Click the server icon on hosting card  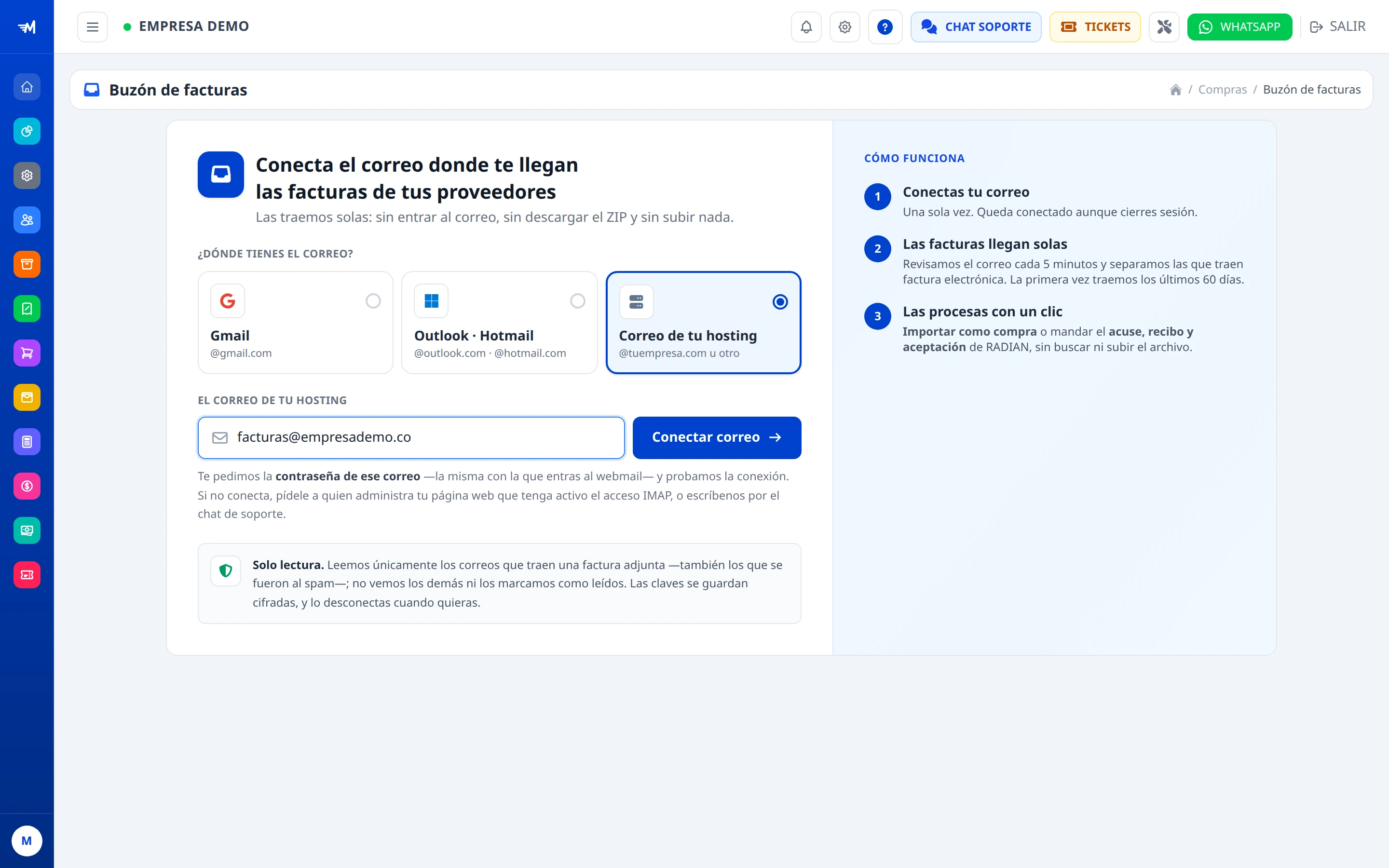(x=636, y=301)
